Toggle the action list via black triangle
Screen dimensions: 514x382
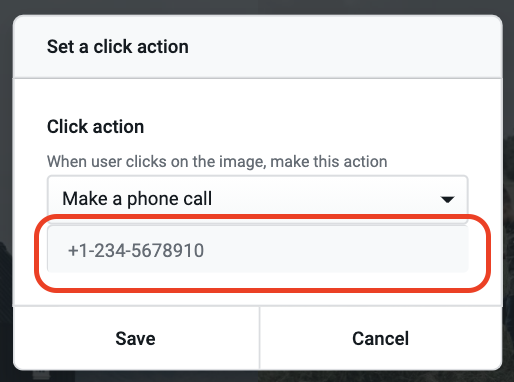447,199
